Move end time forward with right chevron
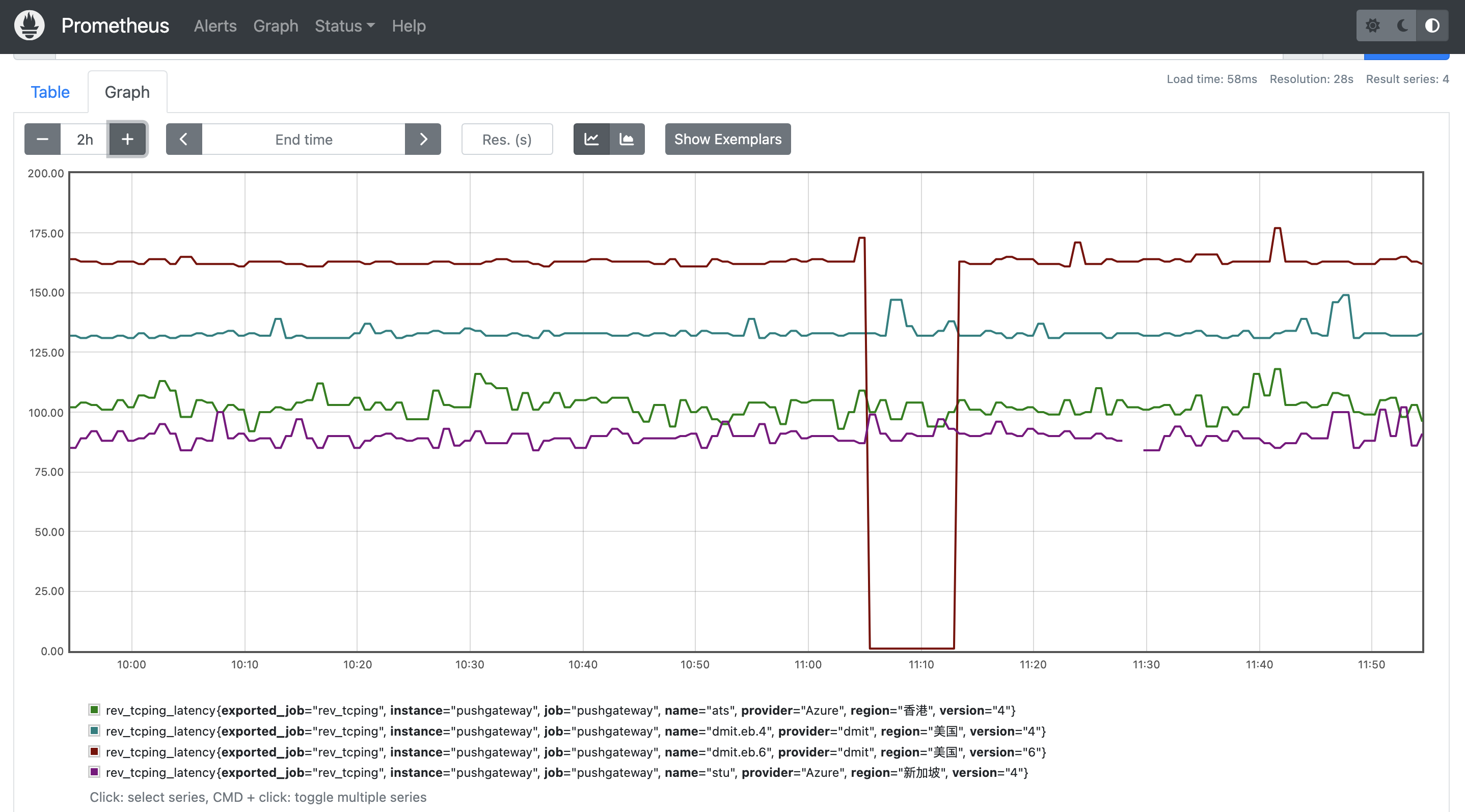This screenshot has height=812, width=1465. click(x=423, y=139)
